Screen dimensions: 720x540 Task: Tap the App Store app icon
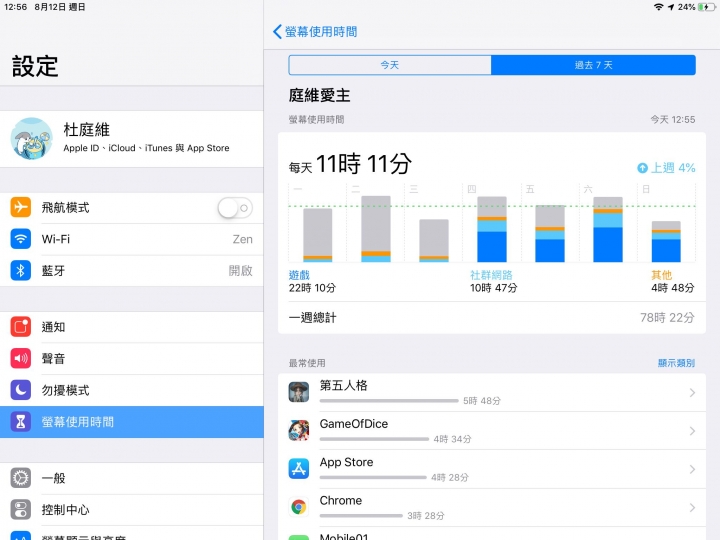coord(299,469)
